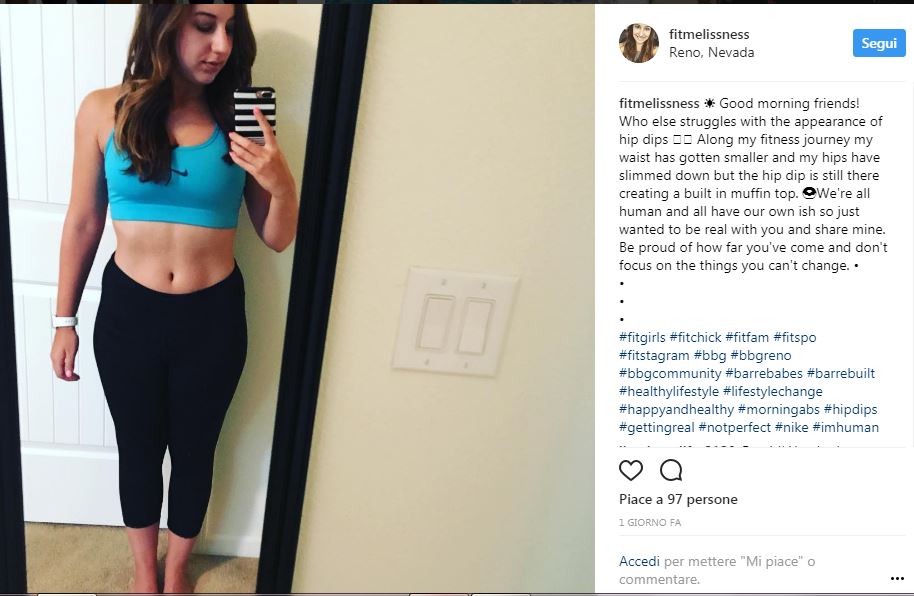
Task: Open the #morningabs hashtag
Action: pyautogui.click(x=778, y=409)
